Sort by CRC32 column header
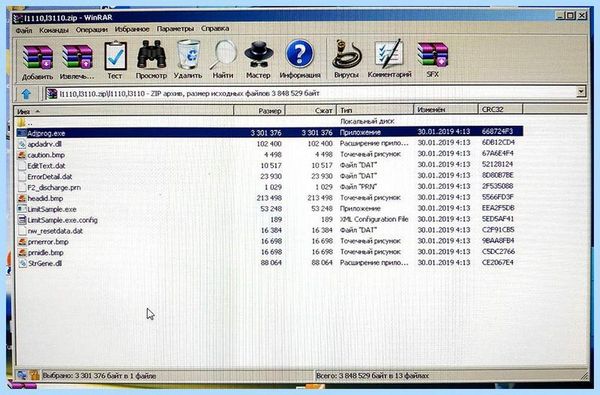 [x=501, y=109]
